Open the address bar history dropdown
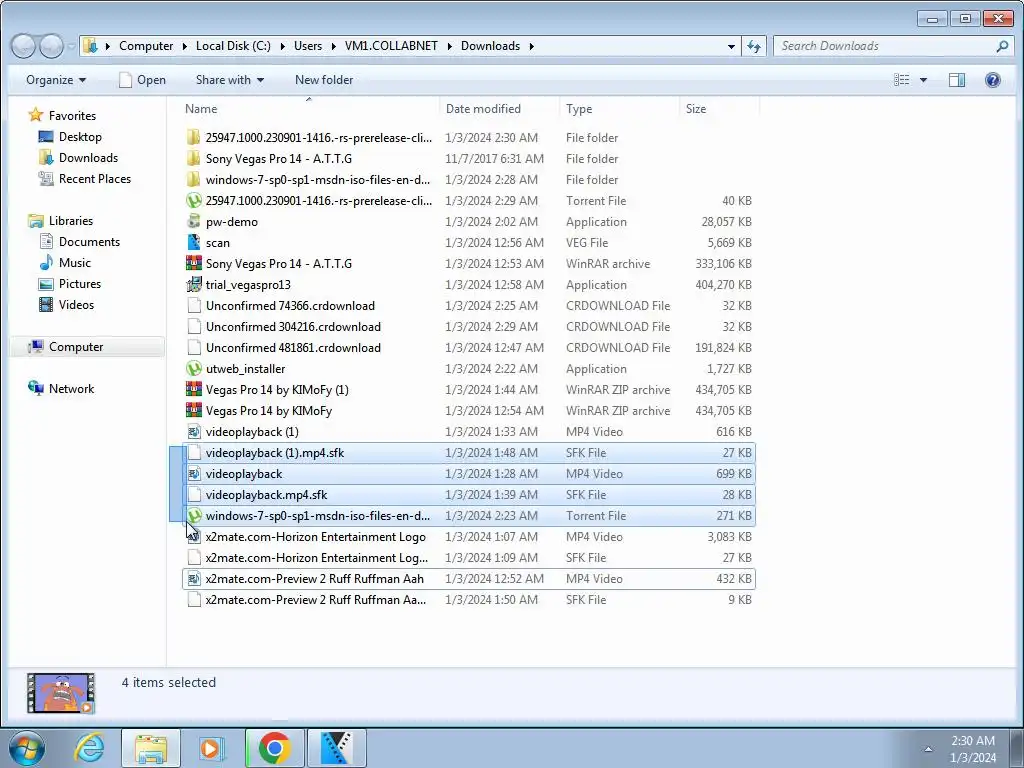1024x768 pixels. (731, 46)
